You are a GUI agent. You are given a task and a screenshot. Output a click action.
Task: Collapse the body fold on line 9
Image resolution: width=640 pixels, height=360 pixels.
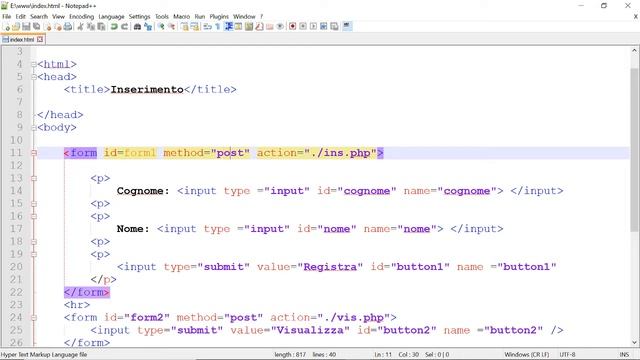click(34, 128)
